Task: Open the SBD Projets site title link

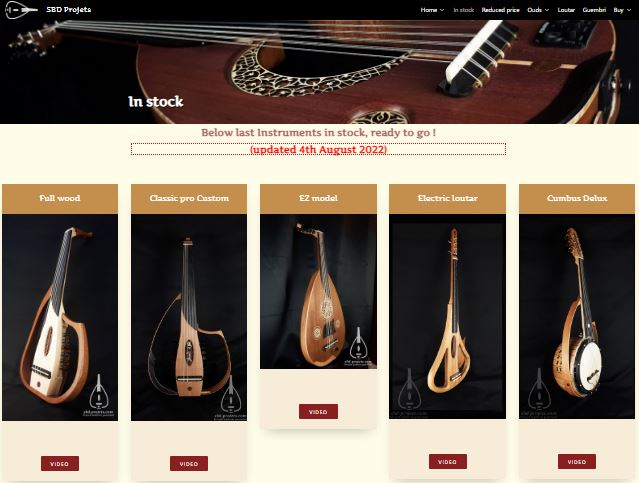Action: (68, 9)
